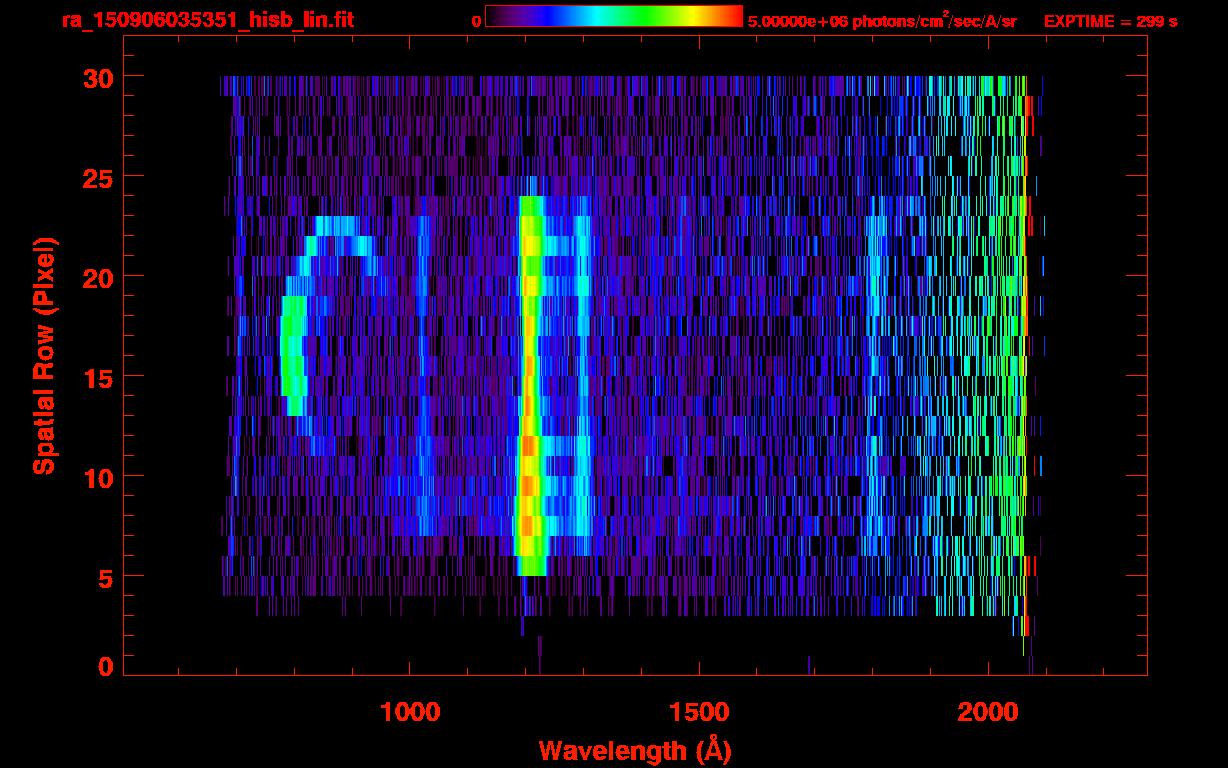Click the 1000 wavelength tick label
Image resolution: width=1228 pixels, height=768 pixels.
(410, 712)
